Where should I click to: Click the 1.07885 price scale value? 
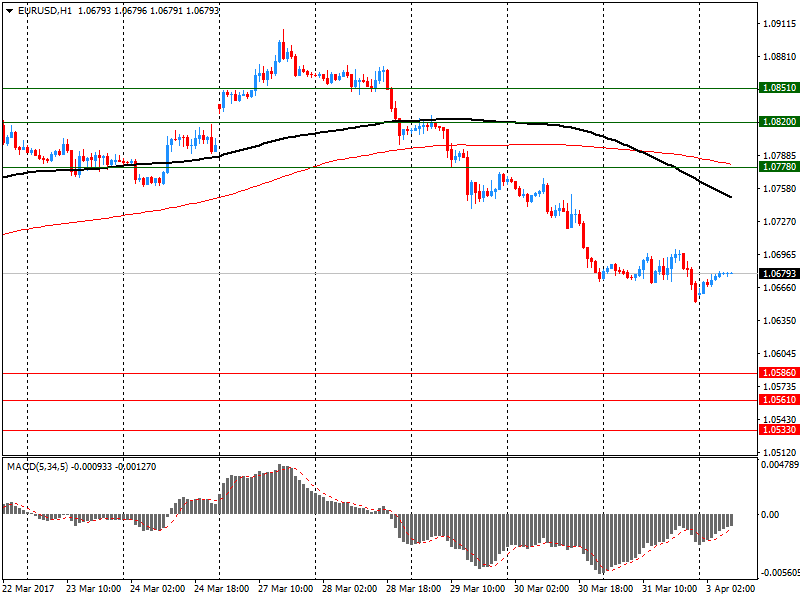point(780,156)
